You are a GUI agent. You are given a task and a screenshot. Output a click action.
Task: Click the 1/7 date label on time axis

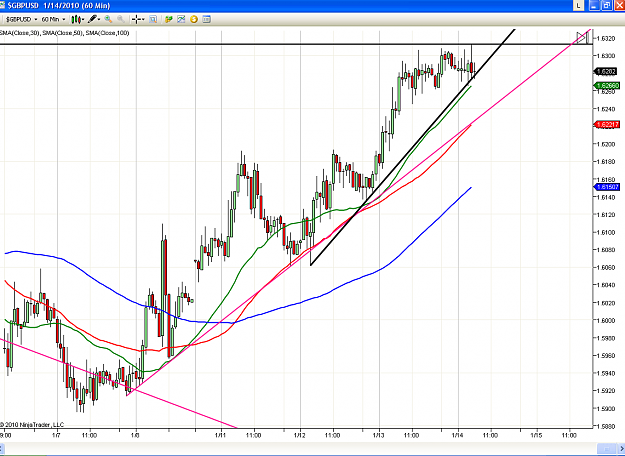point(56,436)
